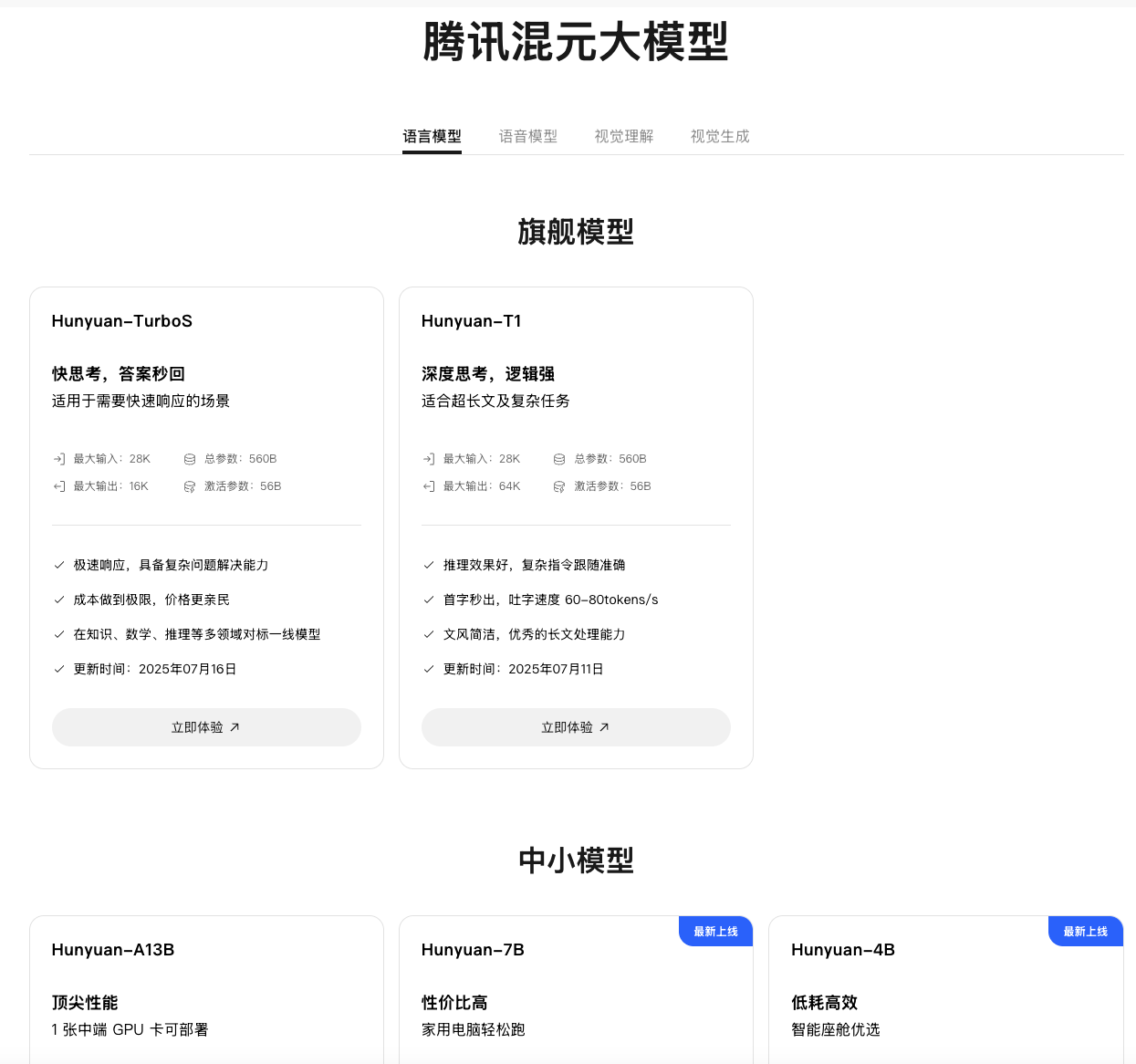Click the 中小模型 section heading
Screen dimensions: 1136x1064
coord(576,861)
